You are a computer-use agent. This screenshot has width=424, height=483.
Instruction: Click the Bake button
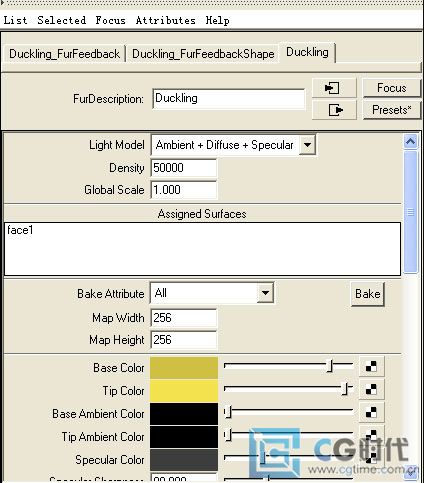[x=368, y=294]
